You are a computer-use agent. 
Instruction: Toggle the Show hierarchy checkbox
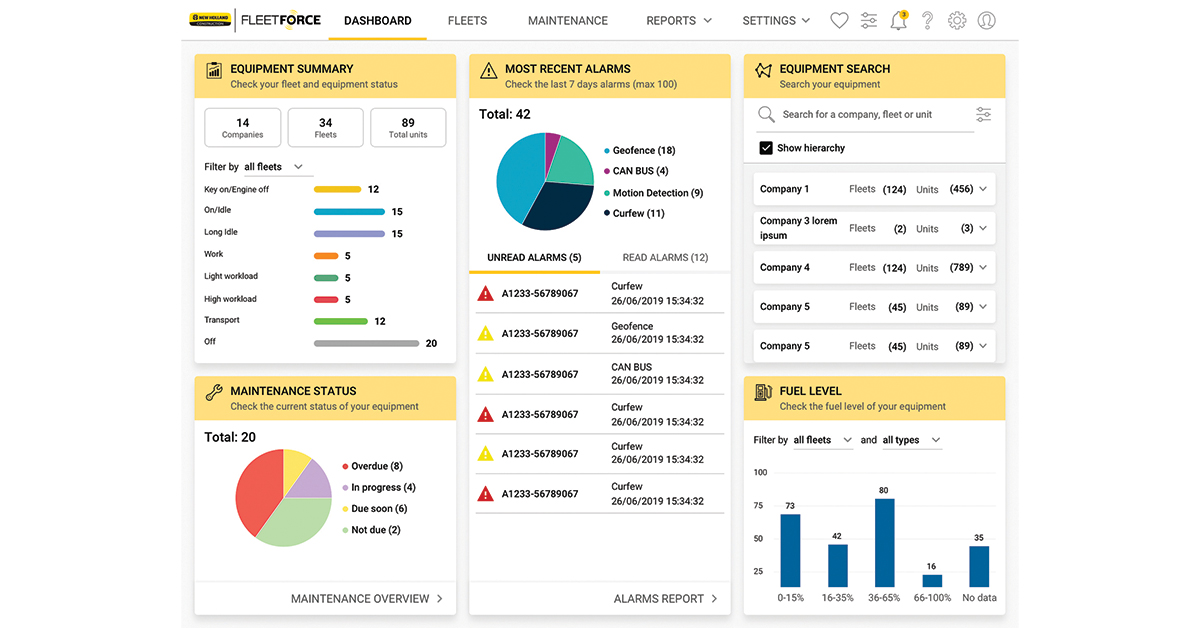[766, 148]
